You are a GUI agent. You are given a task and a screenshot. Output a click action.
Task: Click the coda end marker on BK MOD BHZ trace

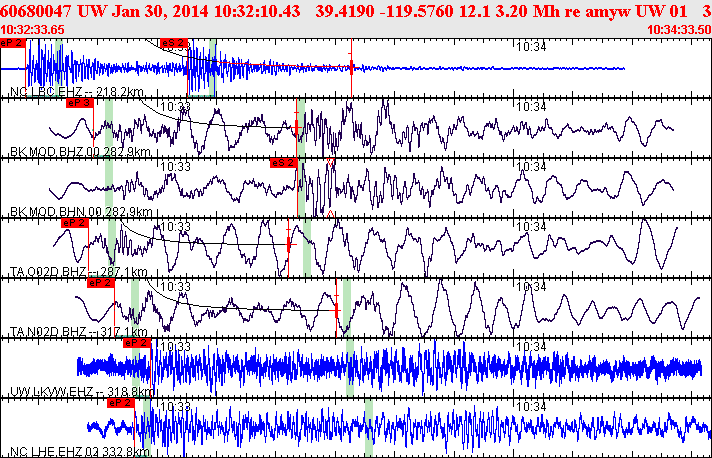297,127
